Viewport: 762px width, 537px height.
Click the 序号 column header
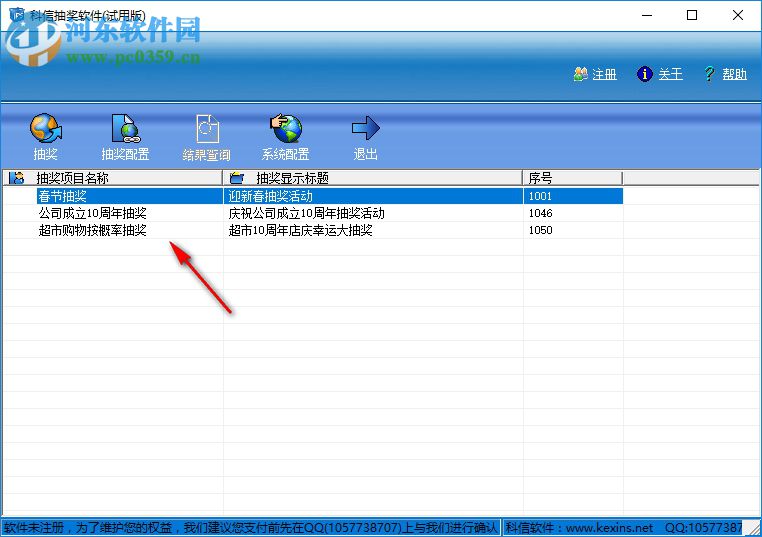point(572,178)
